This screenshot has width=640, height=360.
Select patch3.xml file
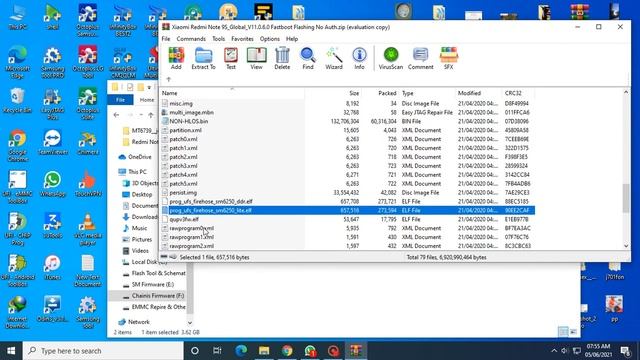pos(183,166)
